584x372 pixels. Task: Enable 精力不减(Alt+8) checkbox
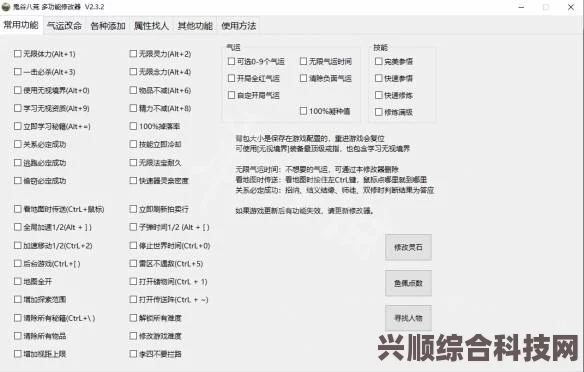coord(133,108)
